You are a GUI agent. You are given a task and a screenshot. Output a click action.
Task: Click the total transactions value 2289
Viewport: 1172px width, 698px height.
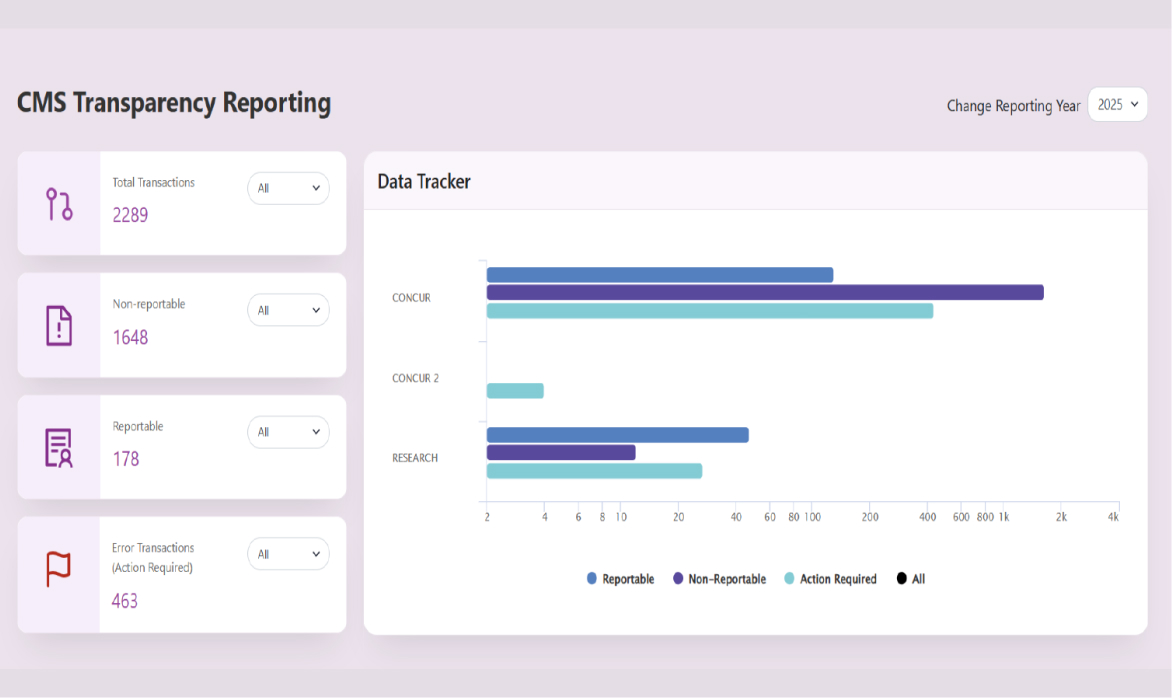[130, 215]
